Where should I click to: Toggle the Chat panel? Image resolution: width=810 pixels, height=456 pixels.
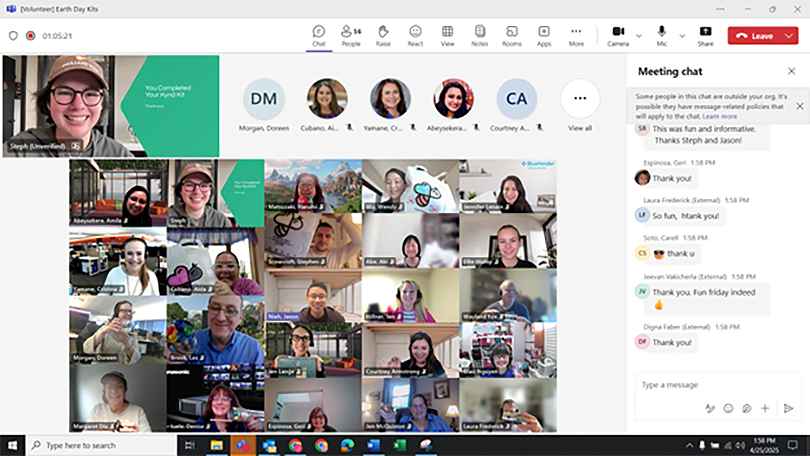[x=318, y=35]
